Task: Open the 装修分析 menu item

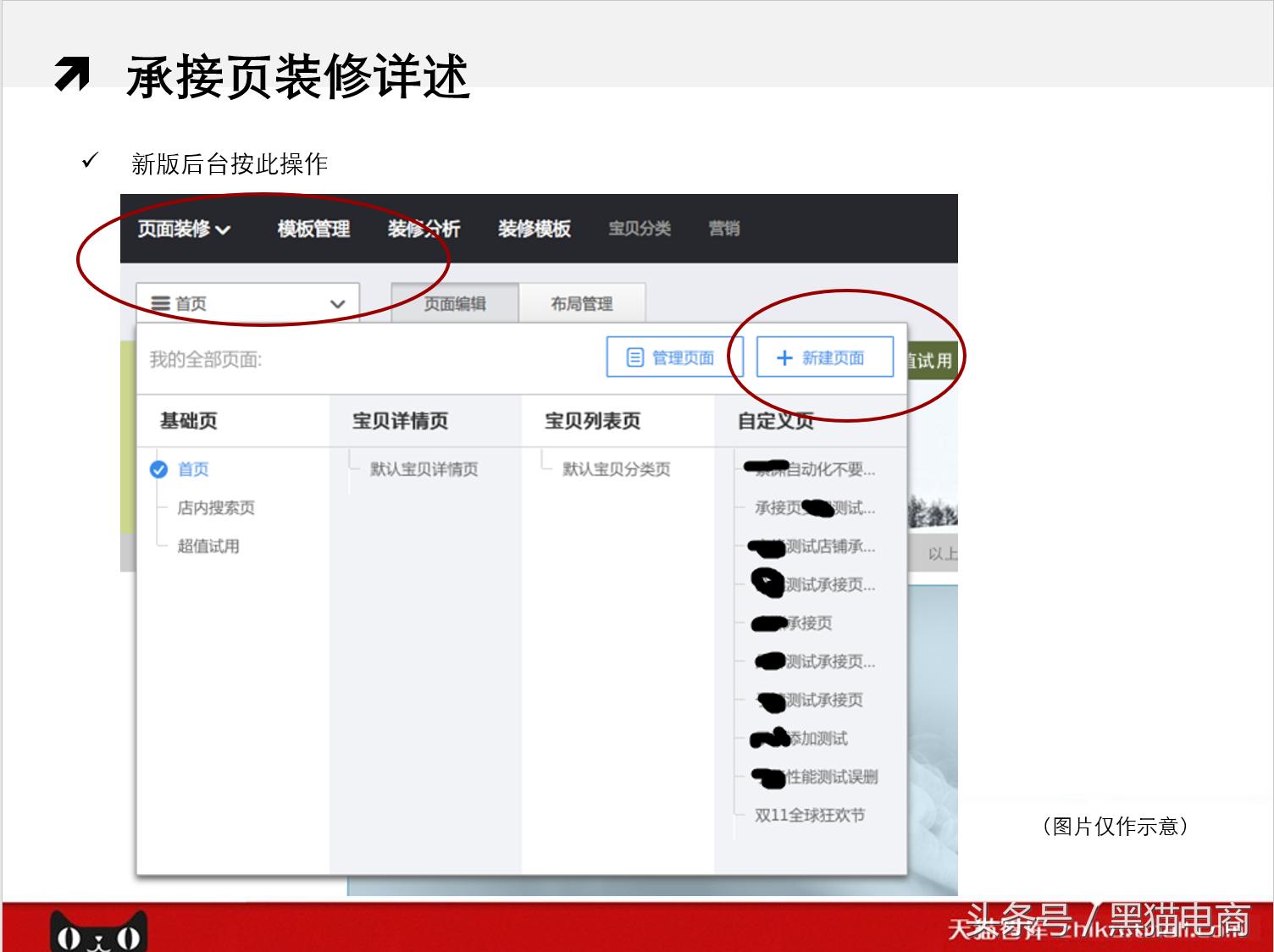Action: pyautogui.click(x=424, y=229)
